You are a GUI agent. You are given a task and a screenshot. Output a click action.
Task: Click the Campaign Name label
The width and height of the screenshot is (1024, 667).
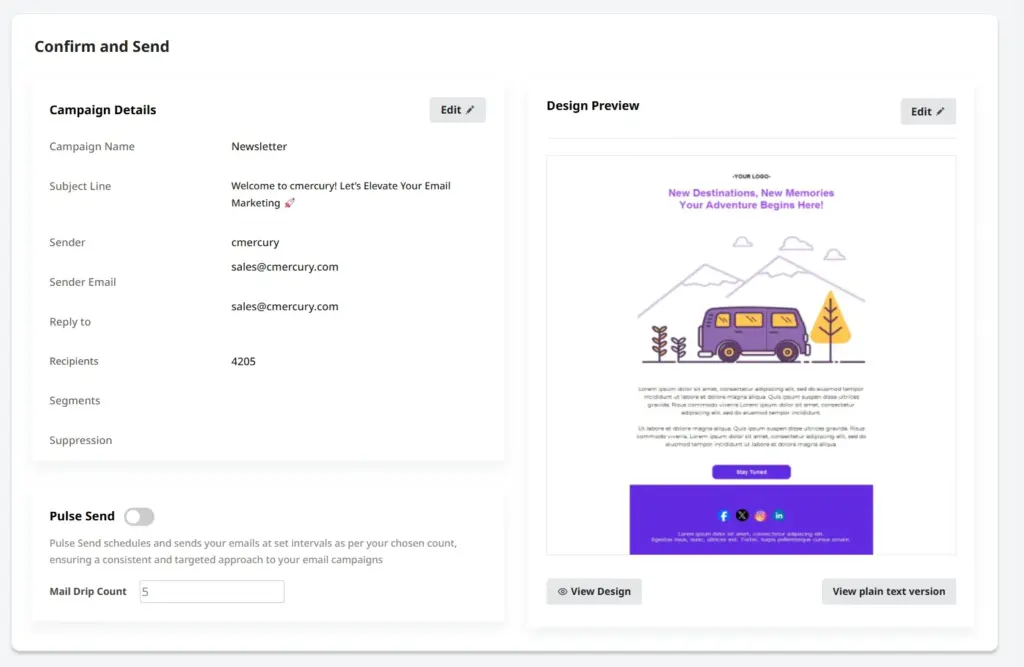click(92, 146)
